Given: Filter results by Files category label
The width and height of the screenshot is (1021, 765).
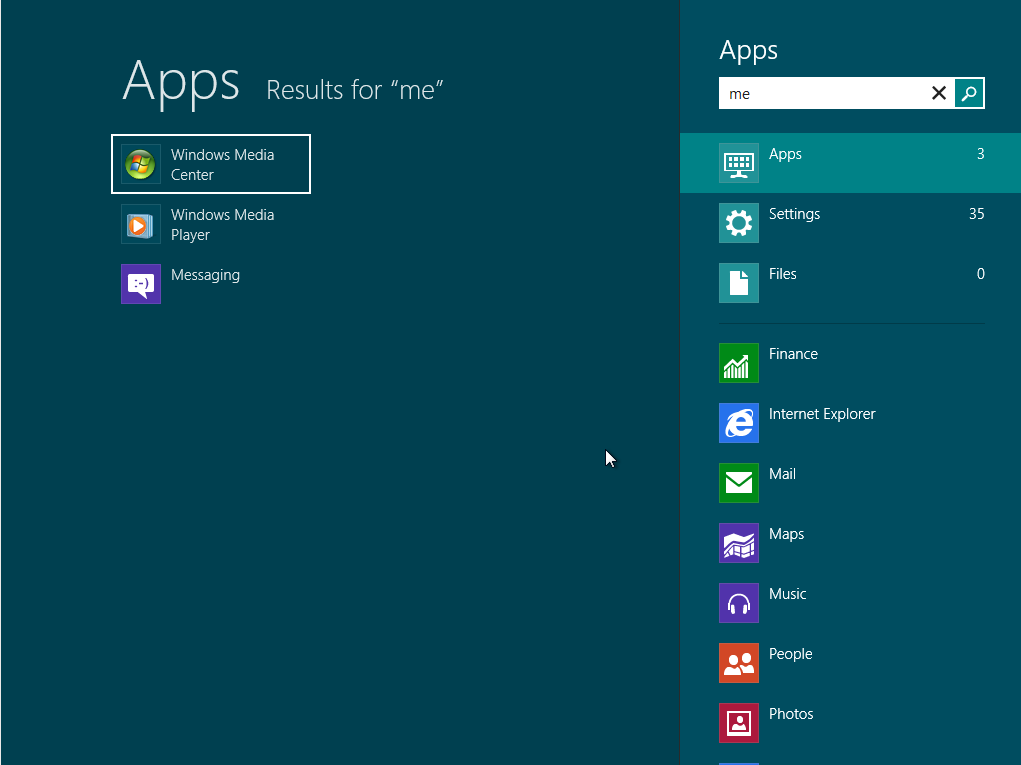Looking at the screenshot, I should [x=782, y=274].
